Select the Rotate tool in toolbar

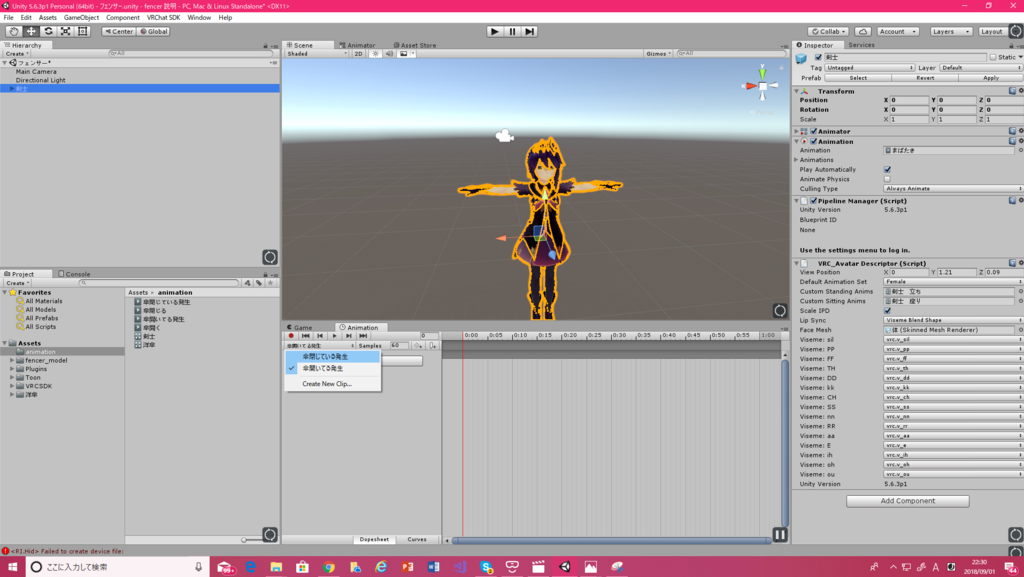coord(48,31)
